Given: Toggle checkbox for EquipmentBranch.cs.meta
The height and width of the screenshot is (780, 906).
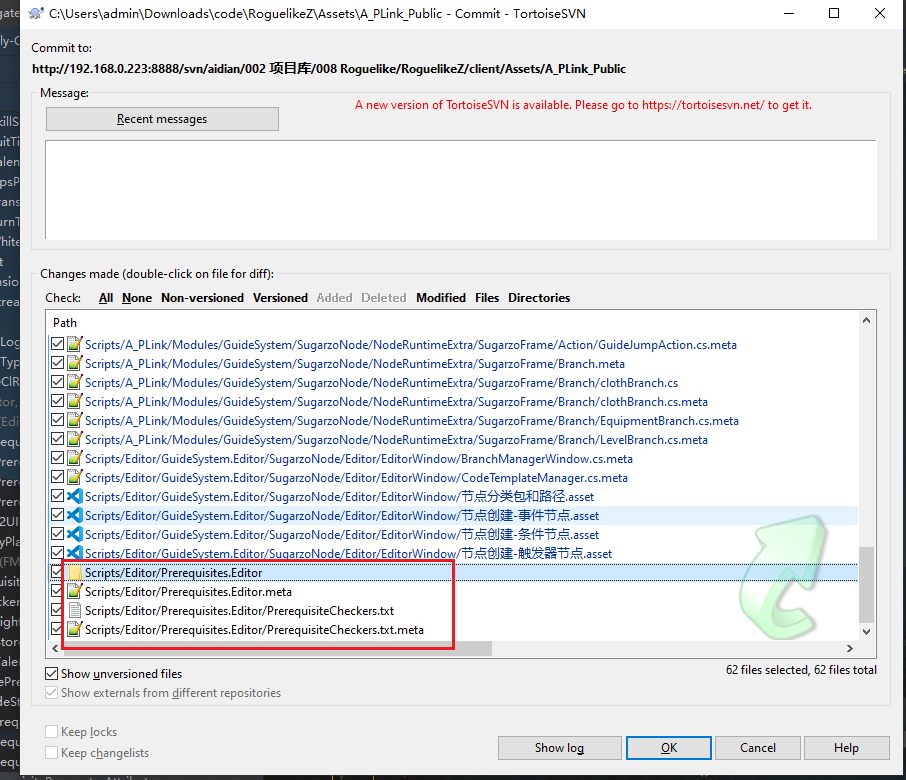Looking at the screenshot, I should [x=57, y=421].
